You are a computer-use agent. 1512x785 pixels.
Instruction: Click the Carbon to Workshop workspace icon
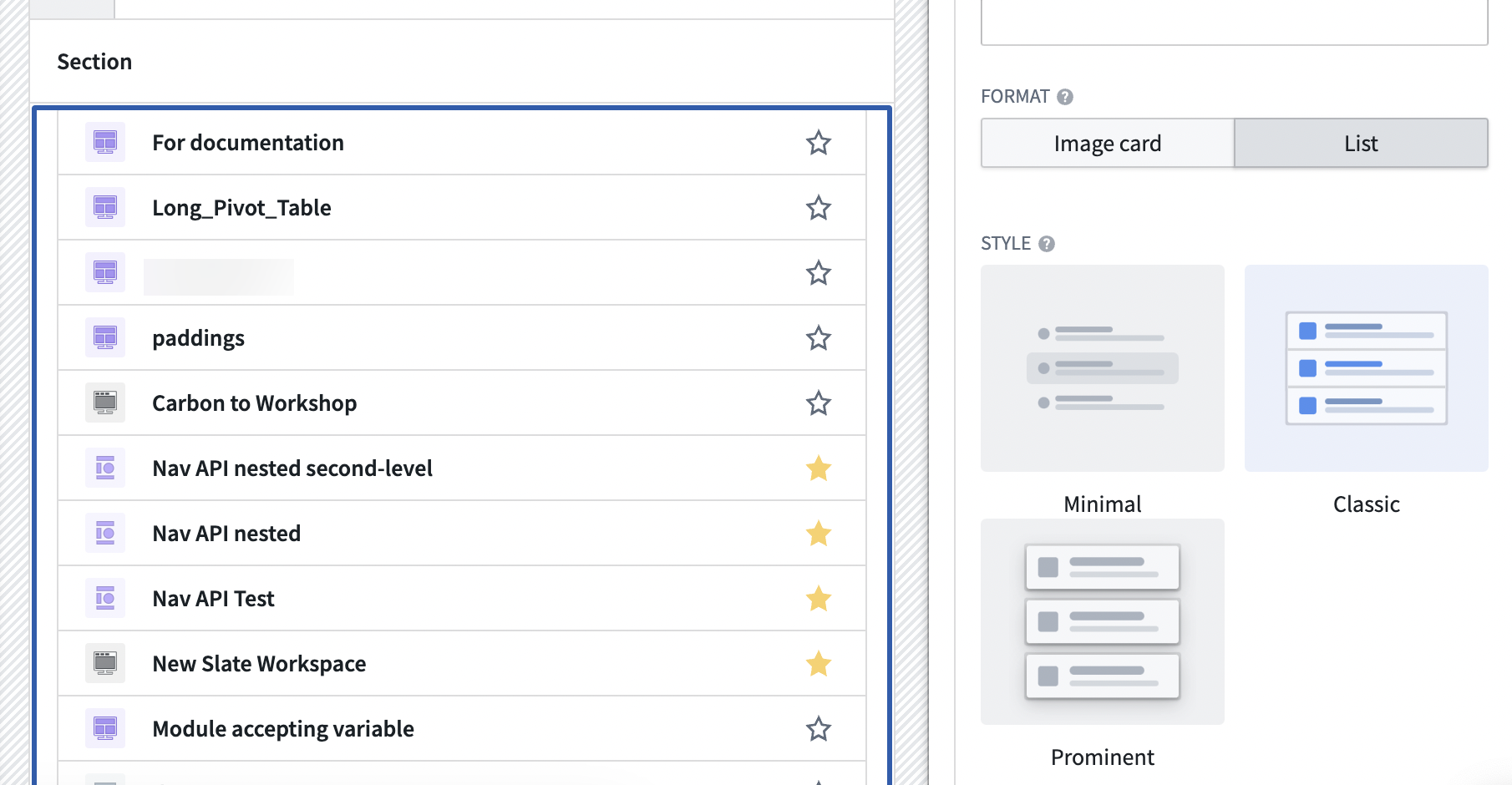pos(105,403)
